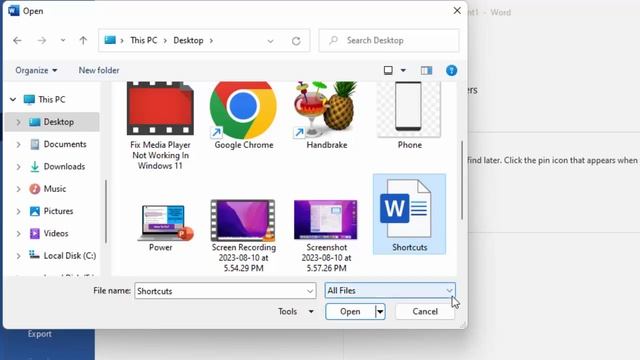The width and height of the screenshot is (640, 360).
Task: Click This PC in the address bar
Action: (x=144, y=40)
